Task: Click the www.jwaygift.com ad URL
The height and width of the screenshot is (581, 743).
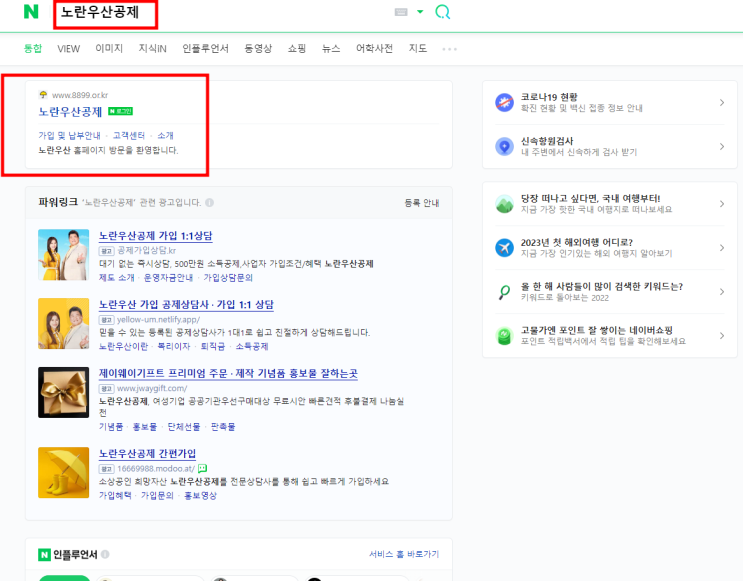Action: click(x=152, y=389)
